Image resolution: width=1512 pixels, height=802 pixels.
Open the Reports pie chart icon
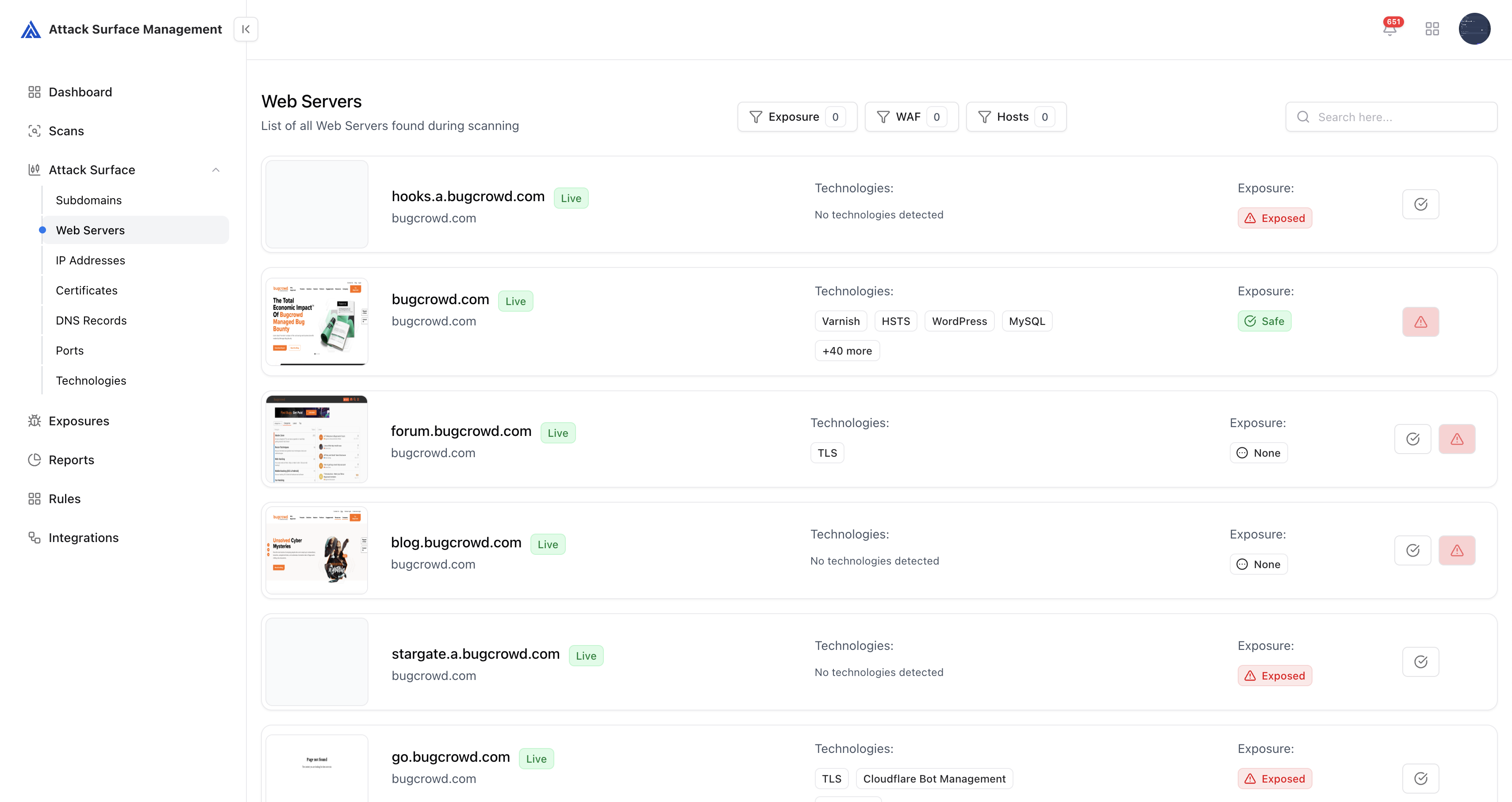(x=35, y=459)
